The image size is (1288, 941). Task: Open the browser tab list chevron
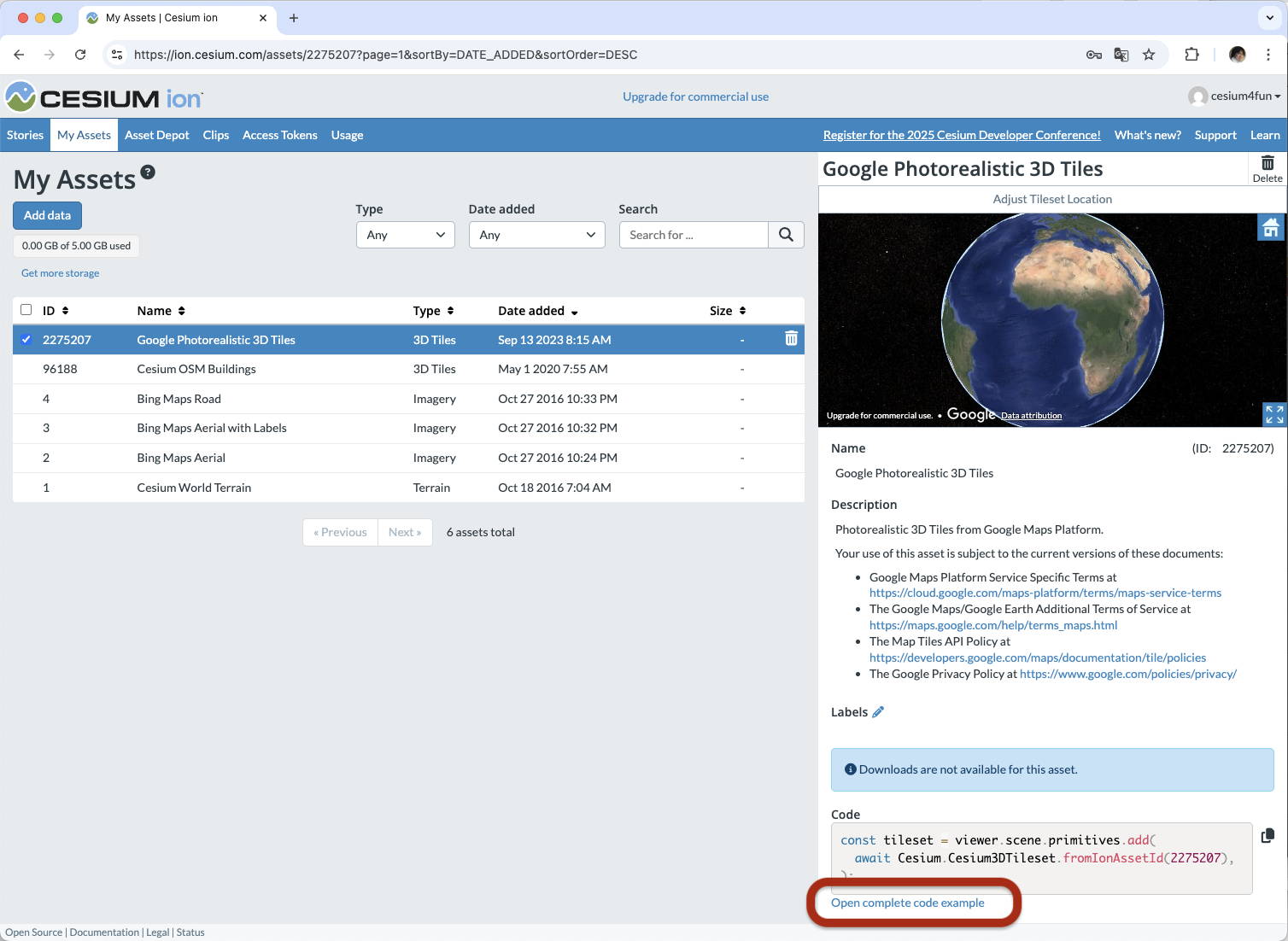[1270, 18]
